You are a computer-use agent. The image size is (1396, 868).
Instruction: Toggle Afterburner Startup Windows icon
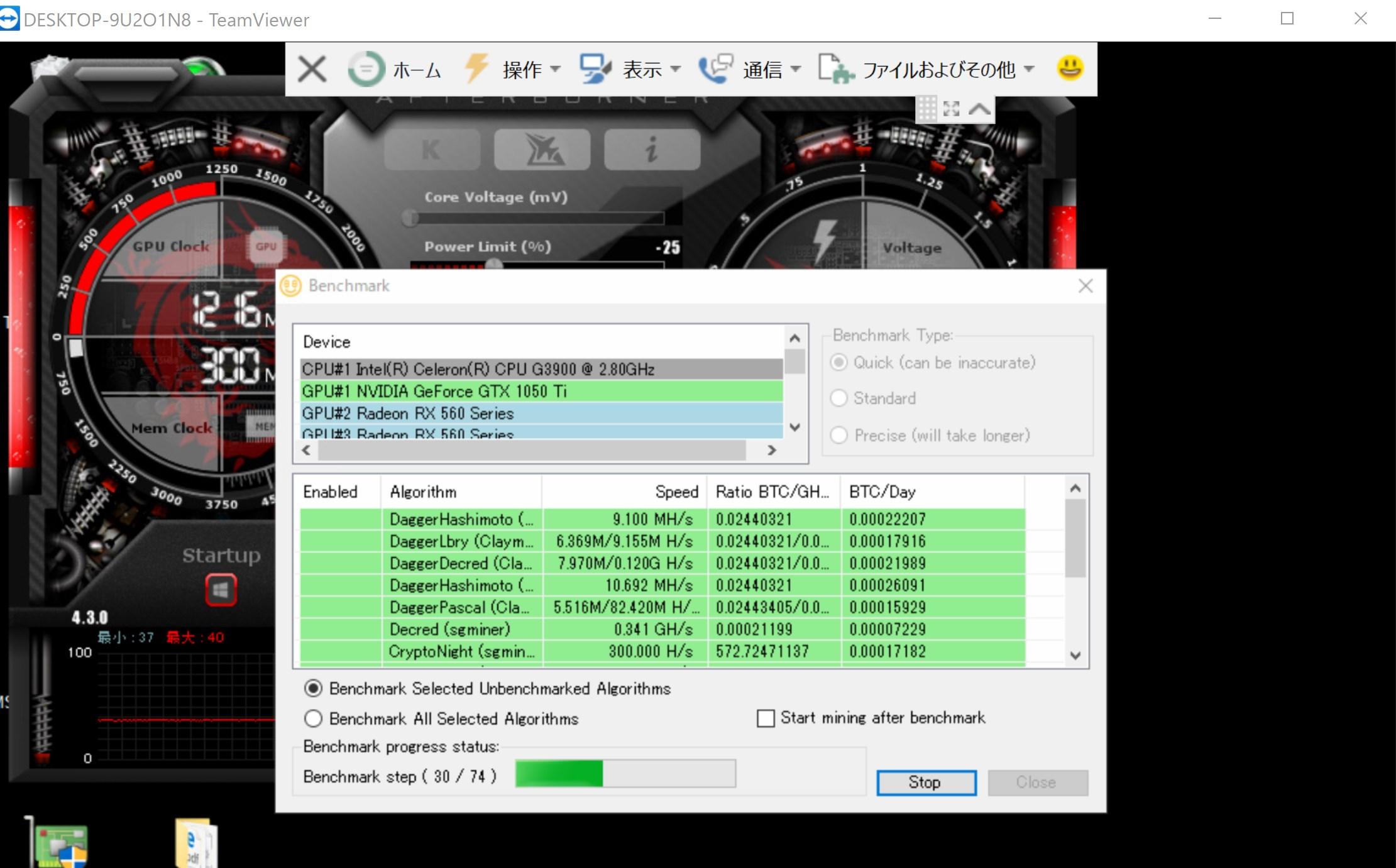[x=221, y=590]
